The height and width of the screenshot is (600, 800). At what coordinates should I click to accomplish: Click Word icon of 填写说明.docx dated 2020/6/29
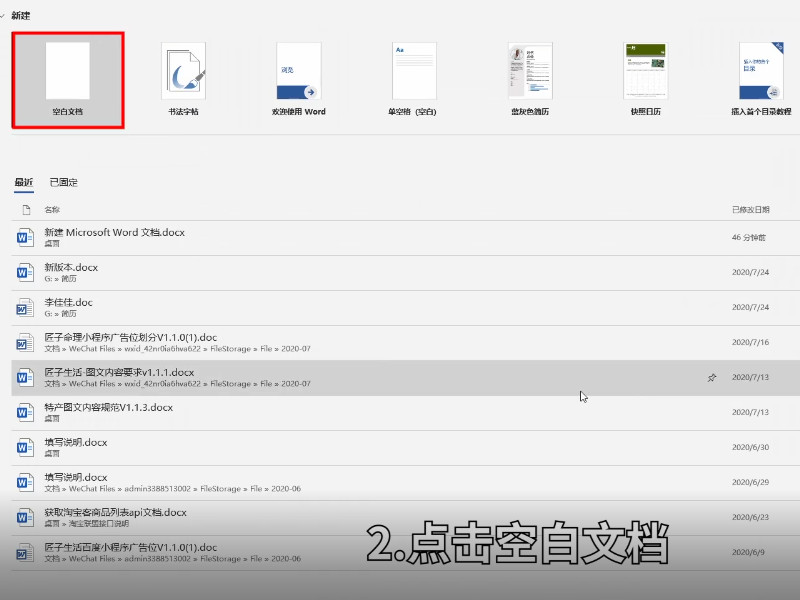pyautogui.click(x=24, y=483)
